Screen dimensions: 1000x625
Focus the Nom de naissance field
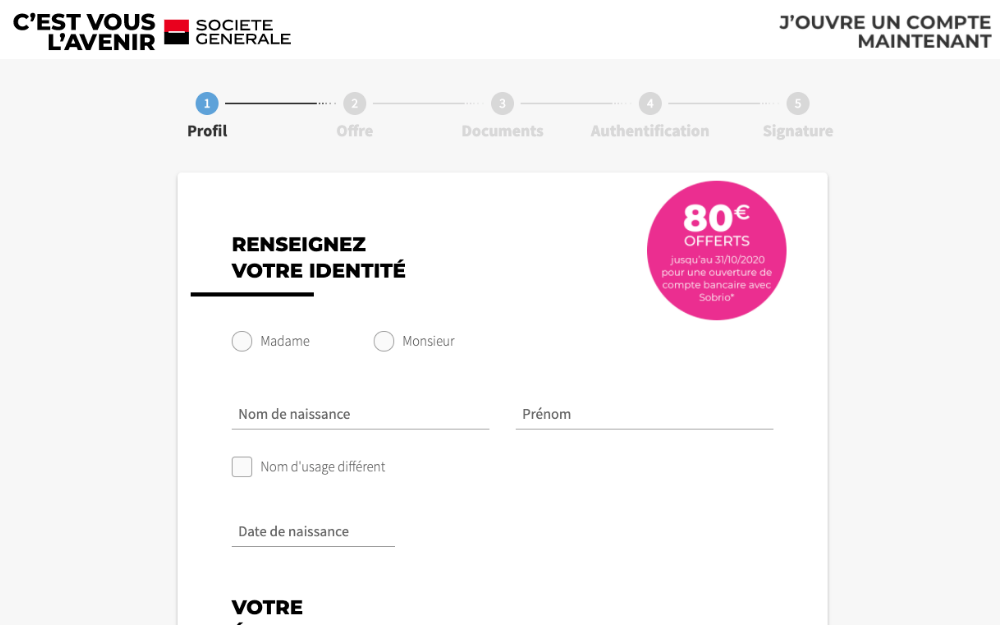(360, 415)
